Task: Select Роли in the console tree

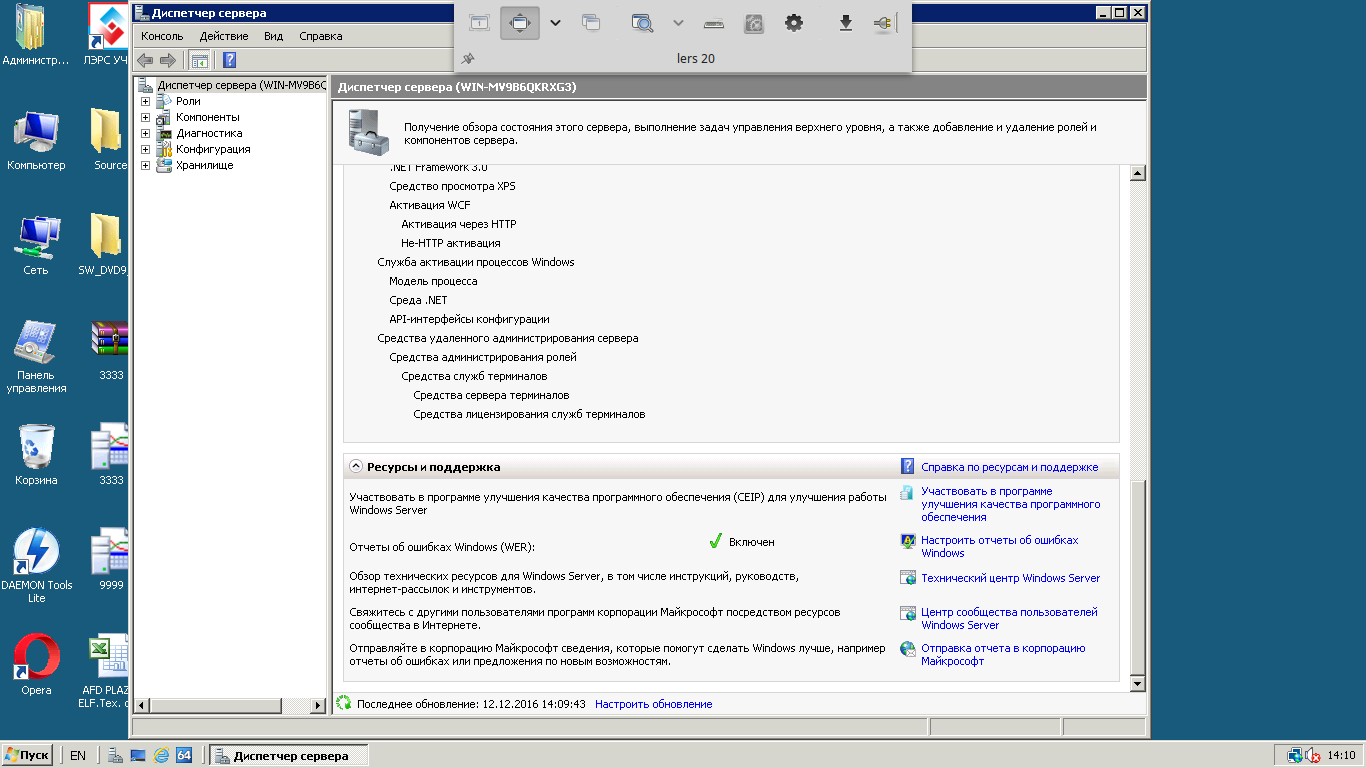Action: pyautogui.click(x=188, y=101)
